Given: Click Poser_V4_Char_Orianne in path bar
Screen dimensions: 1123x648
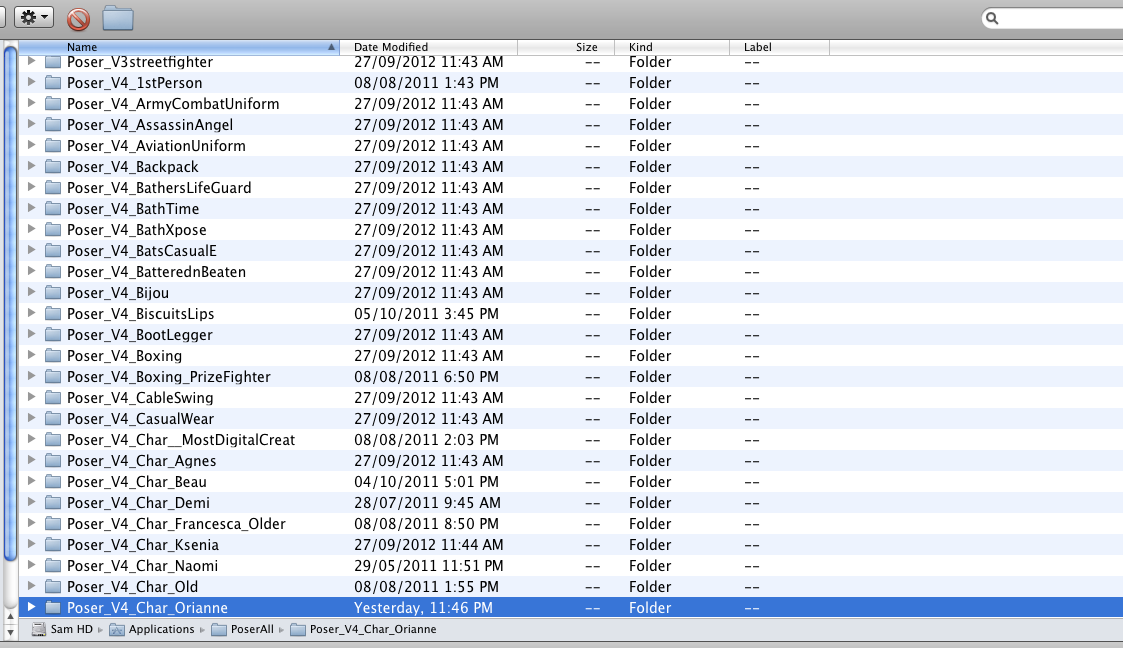Looking at the screenshot, I should coord(363,629).
